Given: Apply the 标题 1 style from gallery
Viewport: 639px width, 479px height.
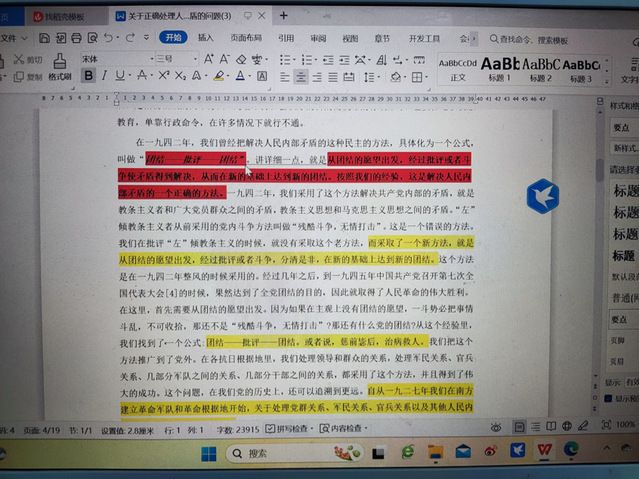Looking at the screenshot, I should click(x=500, y=66).
